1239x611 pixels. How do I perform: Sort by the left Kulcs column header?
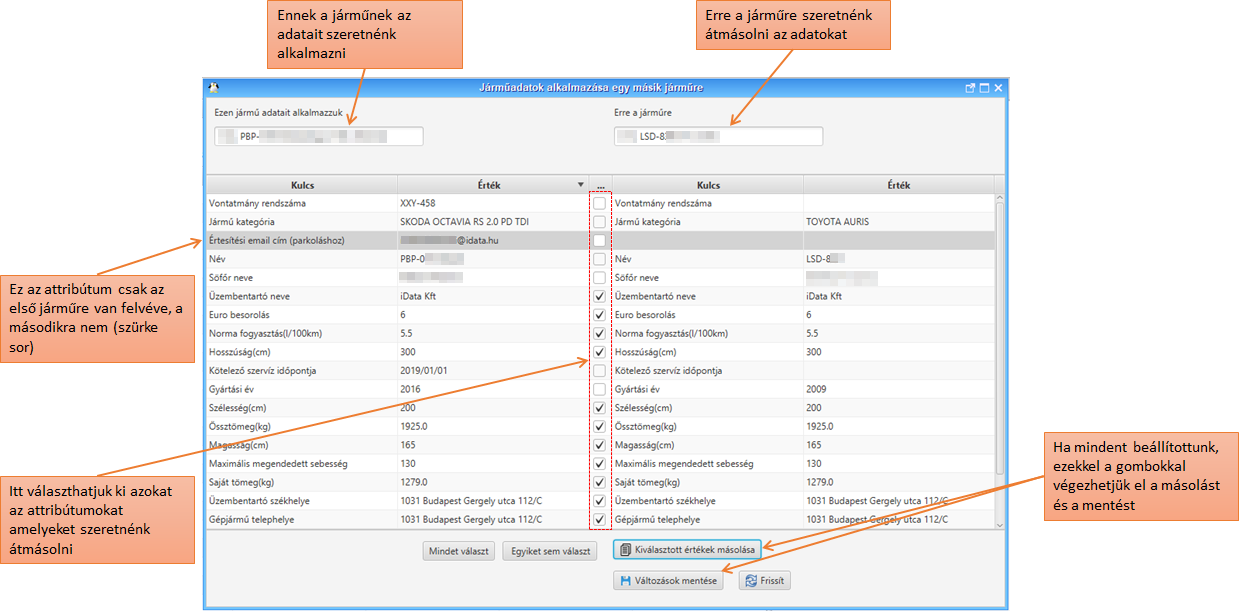303,185
